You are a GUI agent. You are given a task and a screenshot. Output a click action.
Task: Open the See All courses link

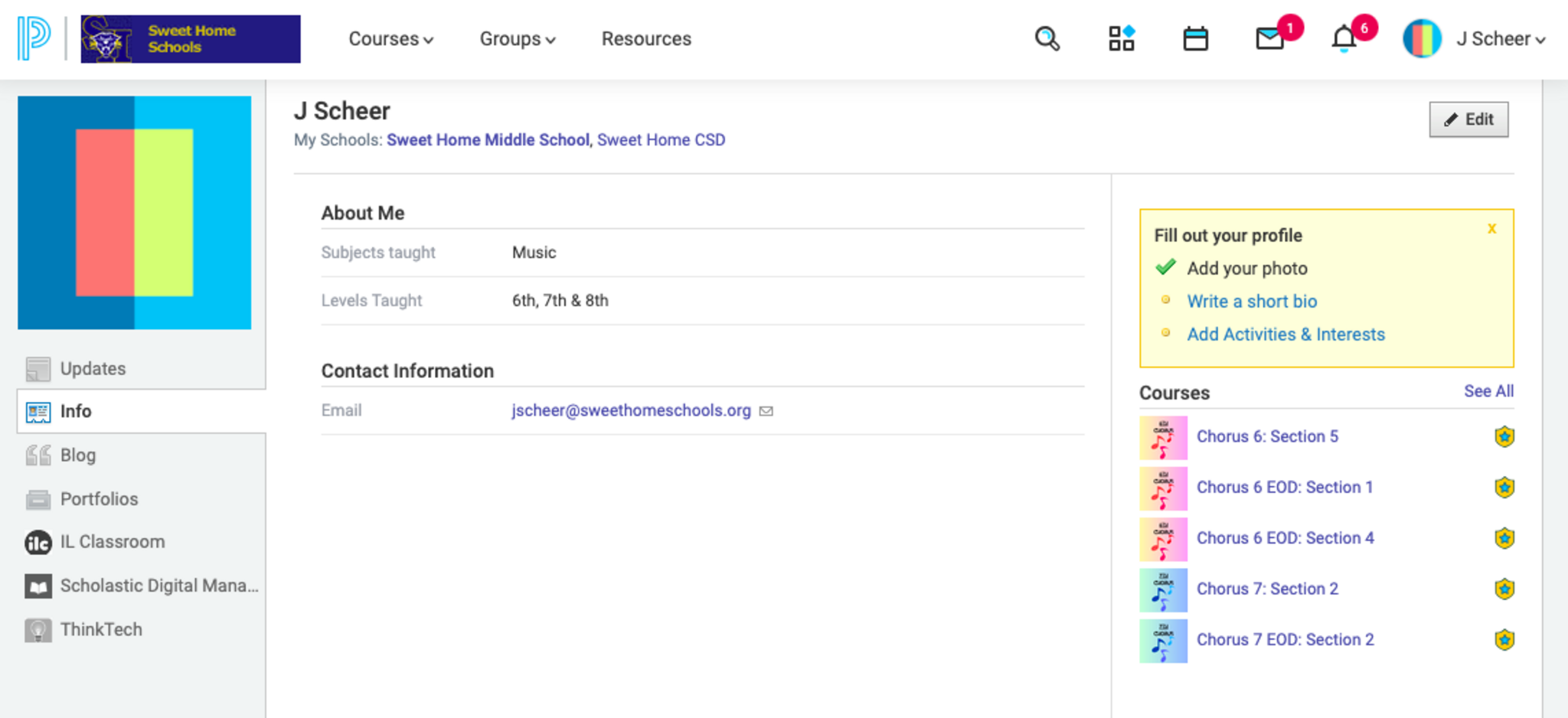point(1488,391)
